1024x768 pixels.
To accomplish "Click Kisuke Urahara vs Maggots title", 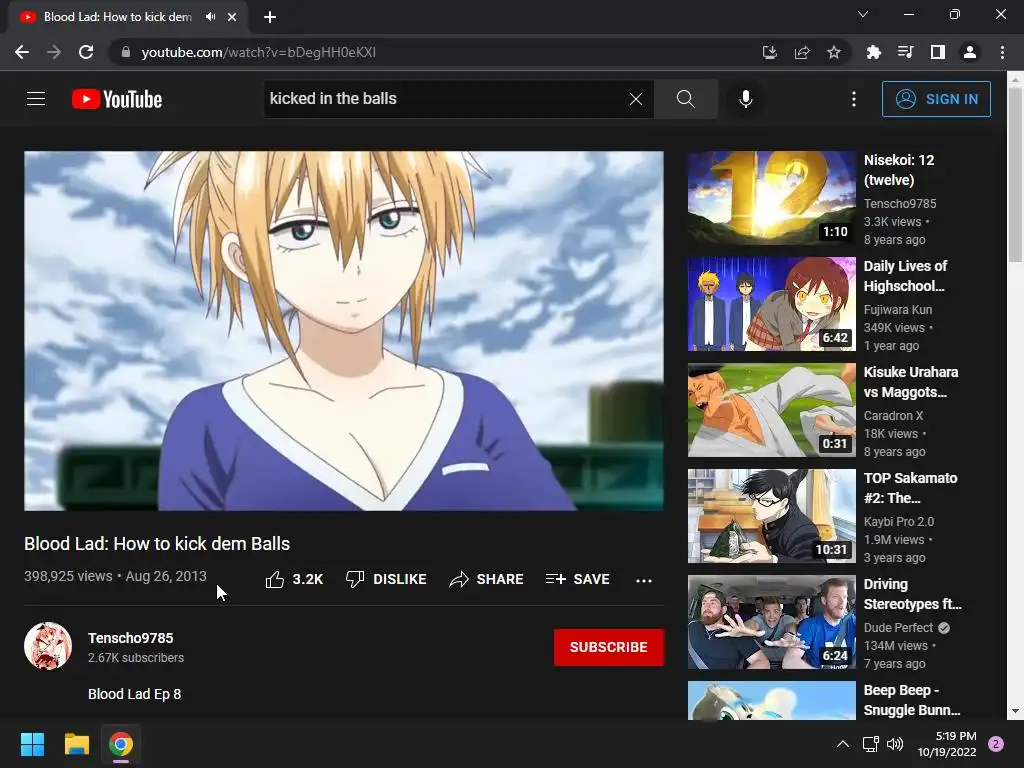I will point(910,382).
